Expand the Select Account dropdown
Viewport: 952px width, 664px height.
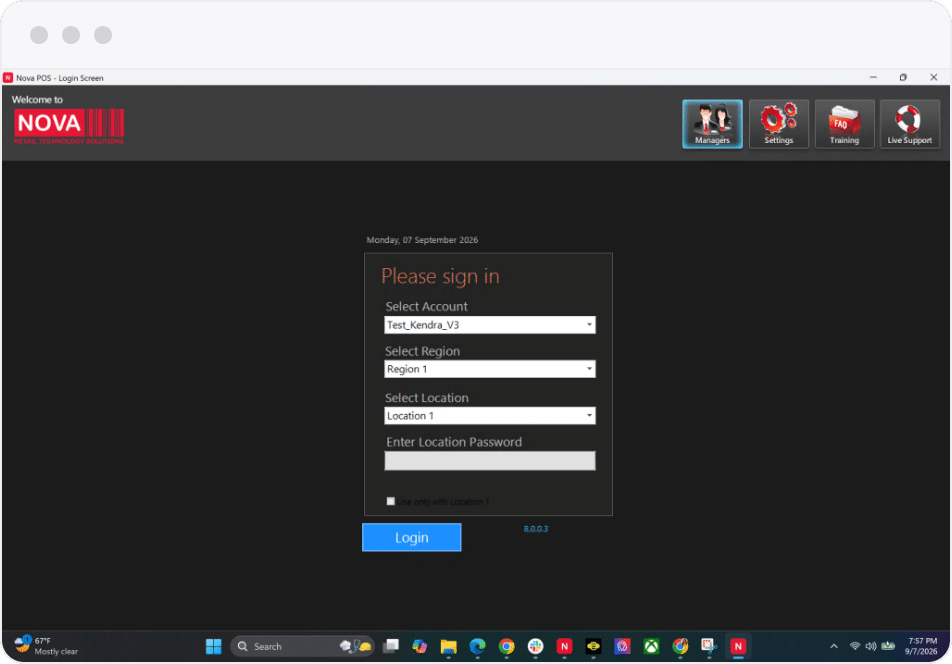tap(589, 325)
